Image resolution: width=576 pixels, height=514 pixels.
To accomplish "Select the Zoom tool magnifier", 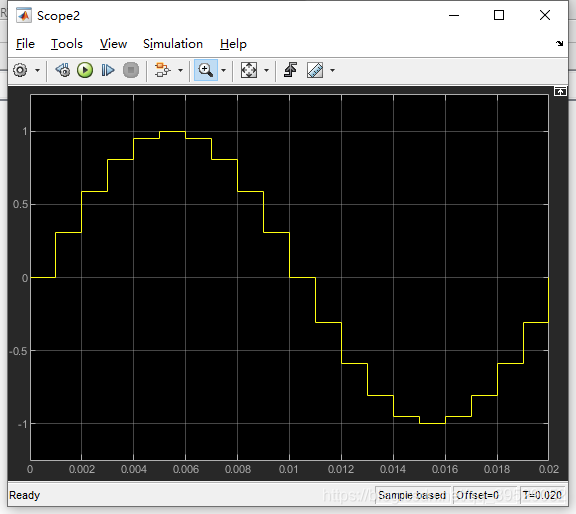I will (x=206, y=70).
